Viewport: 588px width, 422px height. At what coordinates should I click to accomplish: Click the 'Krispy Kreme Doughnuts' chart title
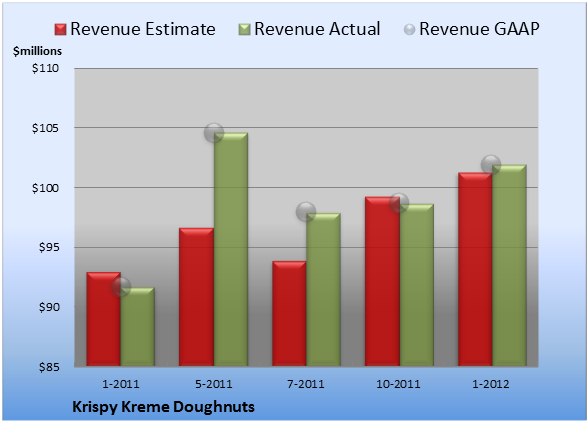point(164,407)
